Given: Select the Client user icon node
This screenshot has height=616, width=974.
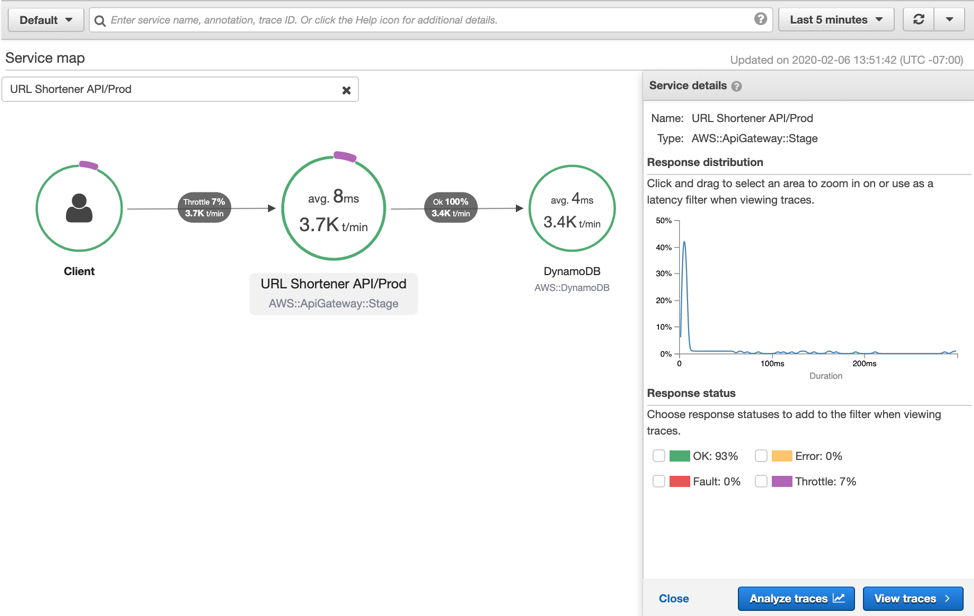Looking at the screenshot, I should 80,208.
